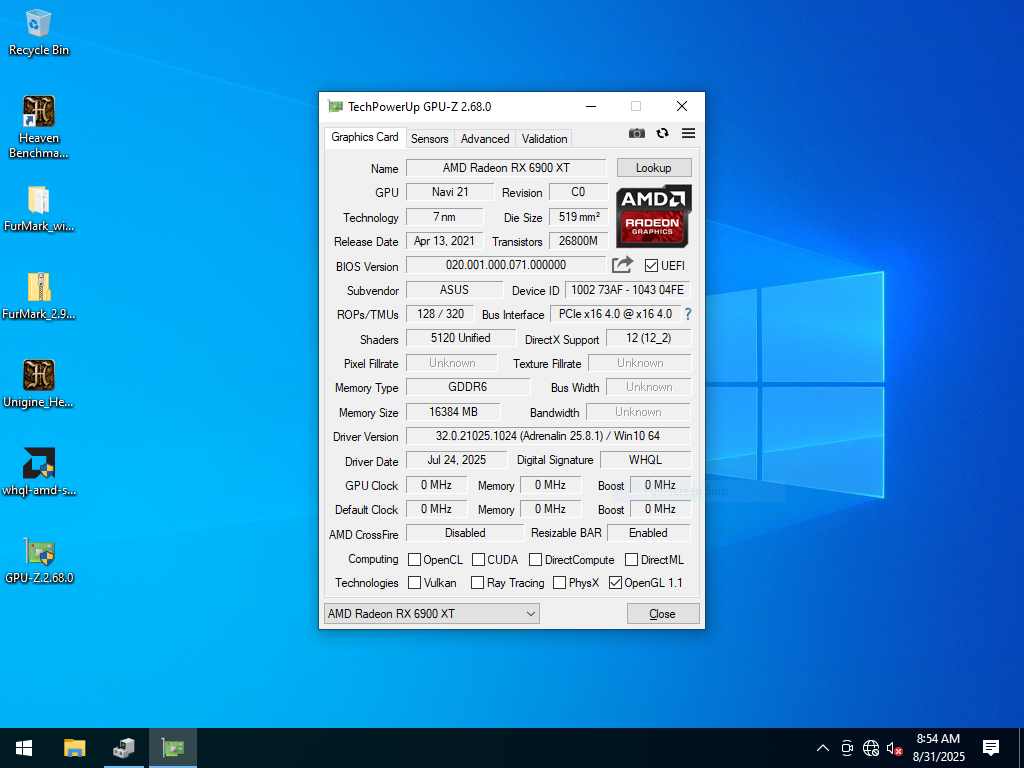The image size is (1024, 768).
Task: Click the Bus Interface question mark
Action: pos(688,314)
